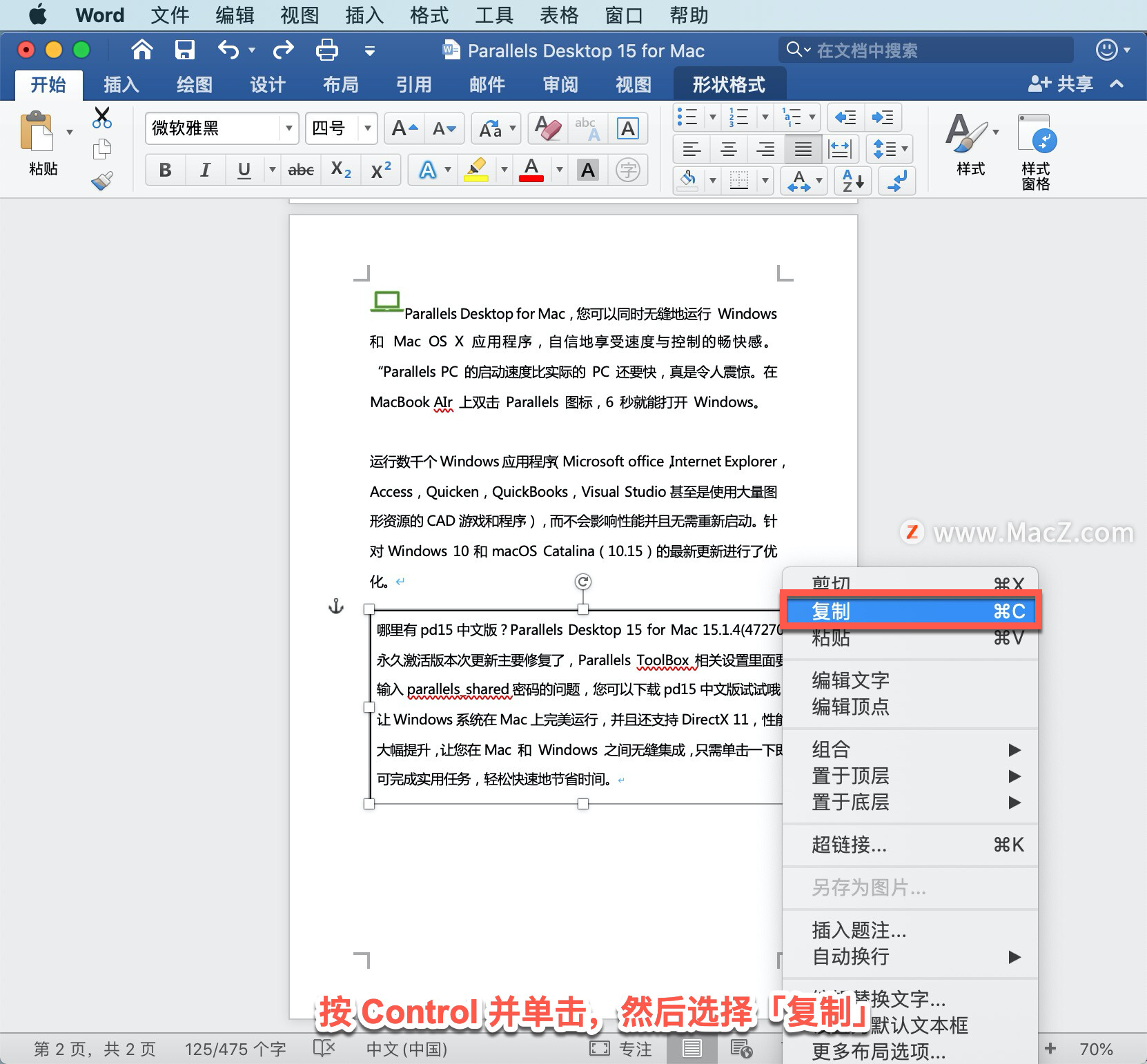Toggle bold formatting
The image size is (1147, 1064).
point(165,170)
